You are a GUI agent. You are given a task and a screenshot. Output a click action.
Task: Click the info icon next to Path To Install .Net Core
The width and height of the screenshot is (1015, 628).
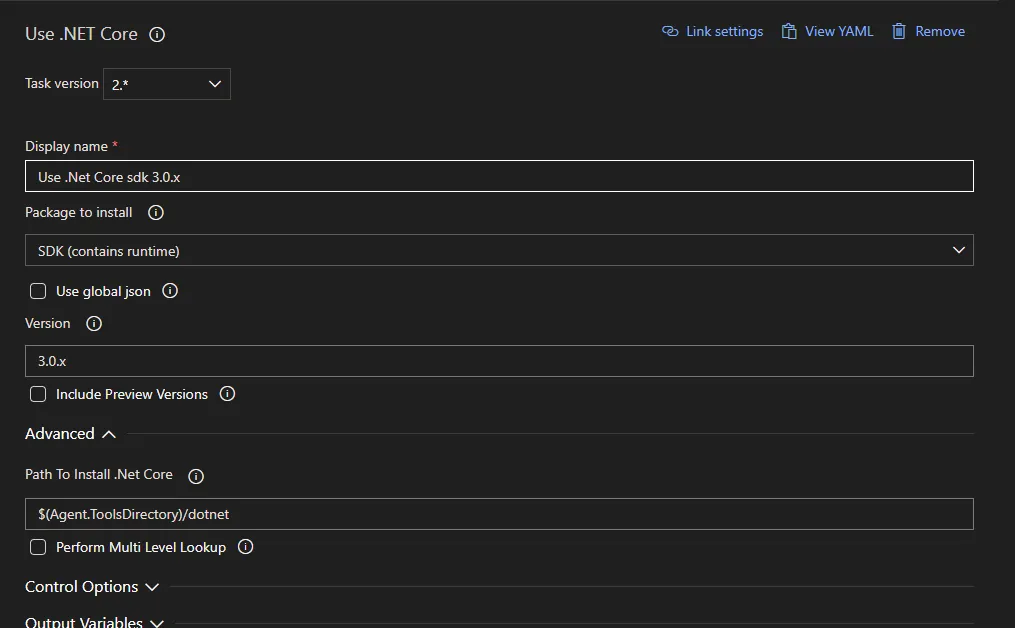coord(195,476)
